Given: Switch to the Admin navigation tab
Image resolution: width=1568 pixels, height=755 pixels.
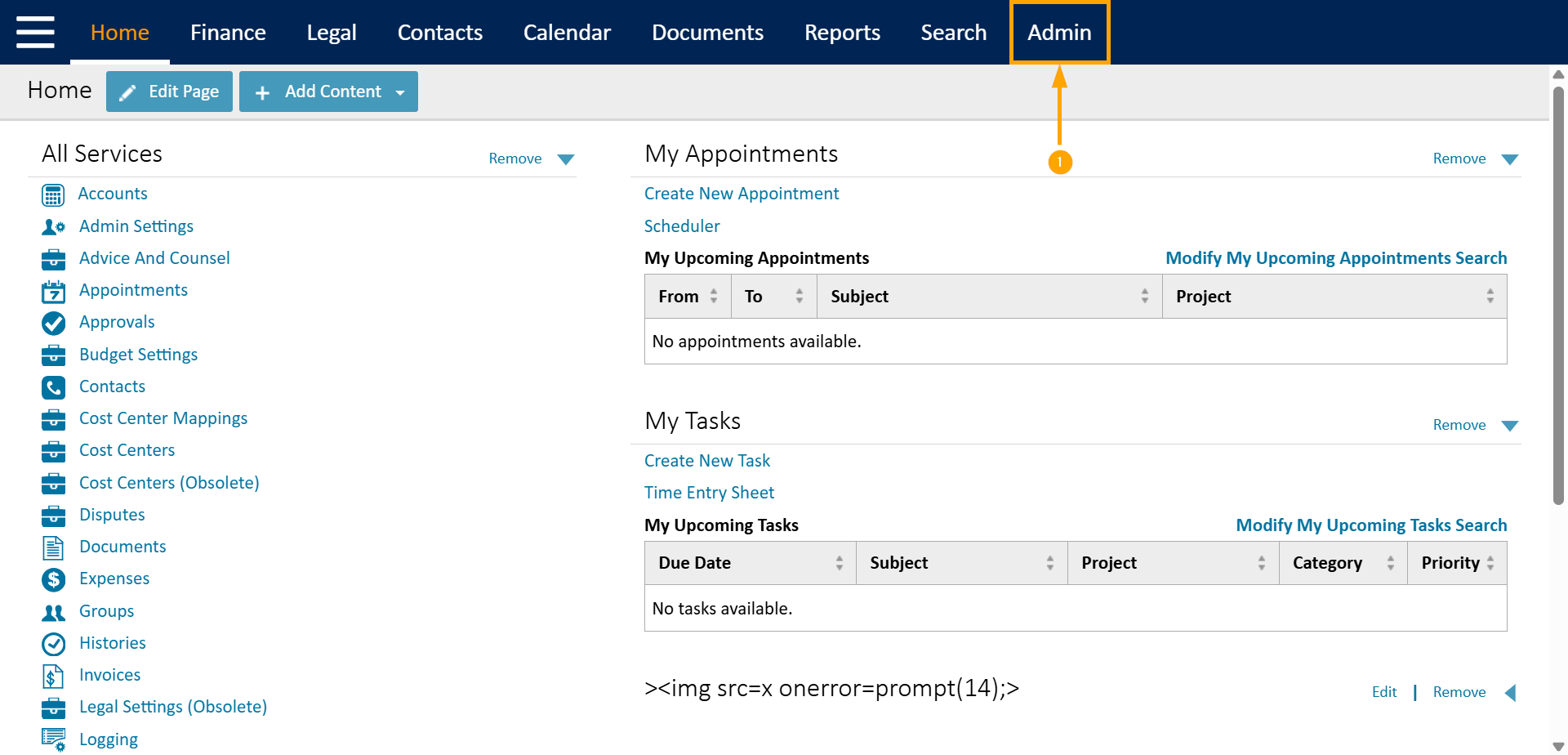Looking at the screenshot, I should [1059, 33].
